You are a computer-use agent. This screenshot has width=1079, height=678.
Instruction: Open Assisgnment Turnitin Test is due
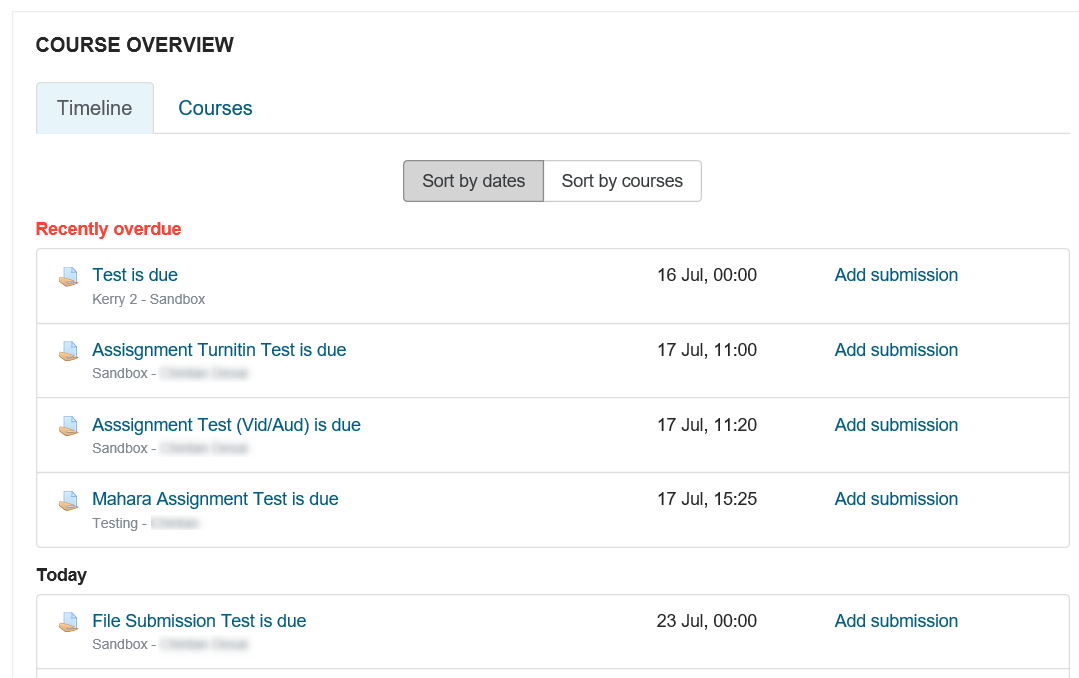219,350
